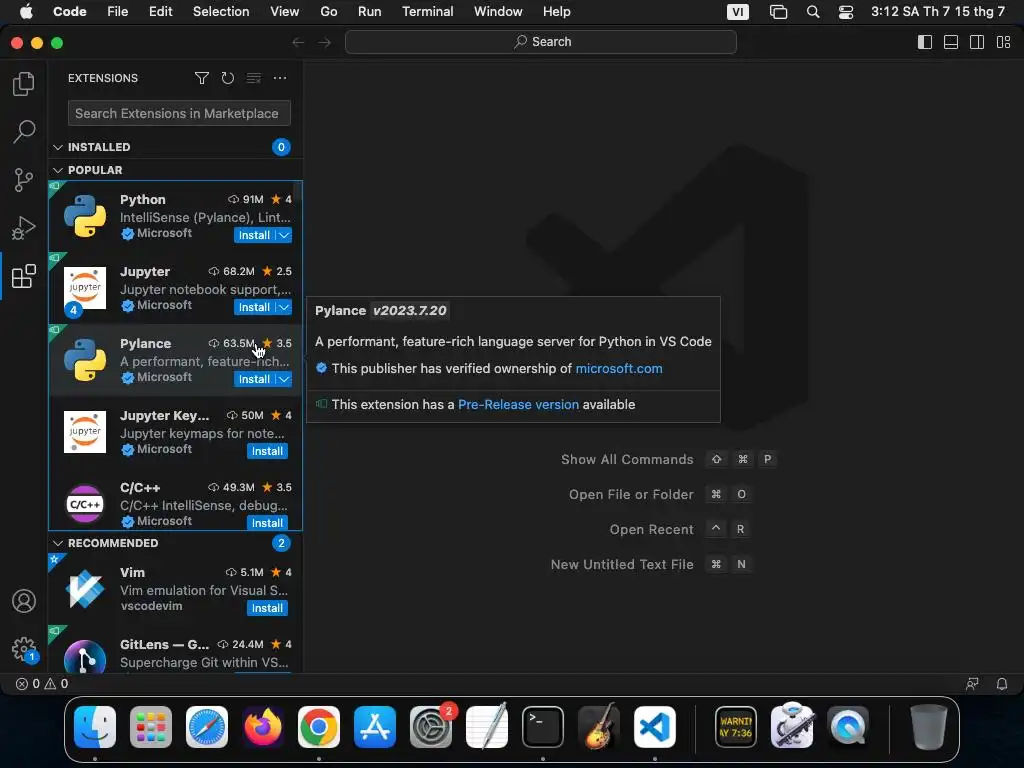
Task: Click the Python extension logo
Action: [85, 216]
